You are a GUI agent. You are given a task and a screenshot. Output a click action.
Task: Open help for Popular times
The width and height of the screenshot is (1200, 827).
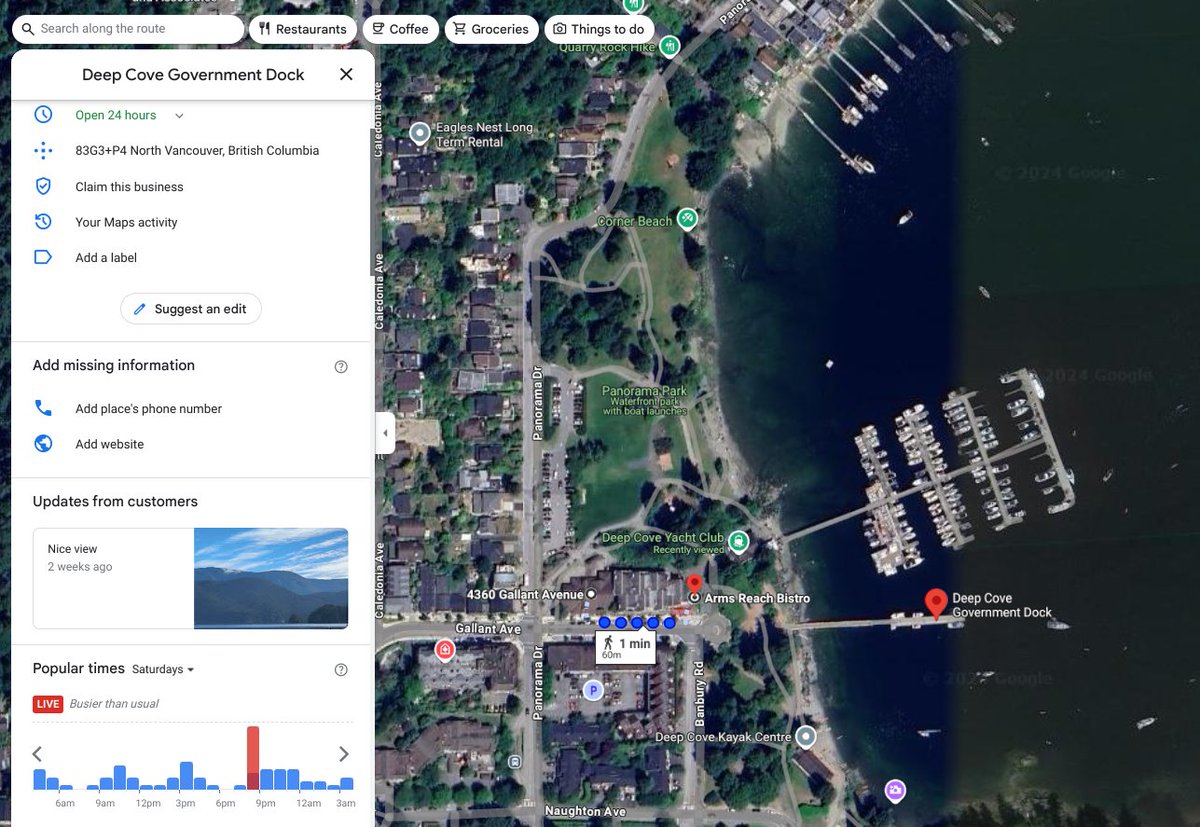click(341, 670)
